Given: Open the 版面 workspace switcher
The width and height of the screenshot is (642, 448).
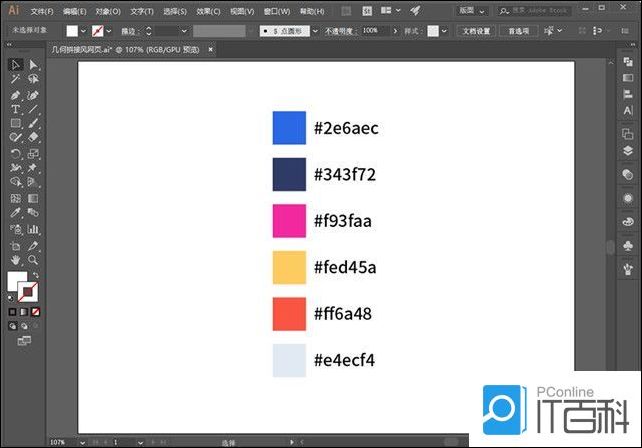Looking at the screenshot, I should tap(471, 11).
